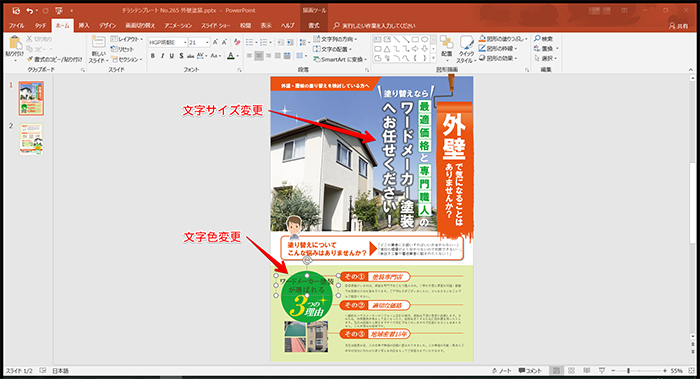Open the File (ファイル) tab

coord(17,26)
